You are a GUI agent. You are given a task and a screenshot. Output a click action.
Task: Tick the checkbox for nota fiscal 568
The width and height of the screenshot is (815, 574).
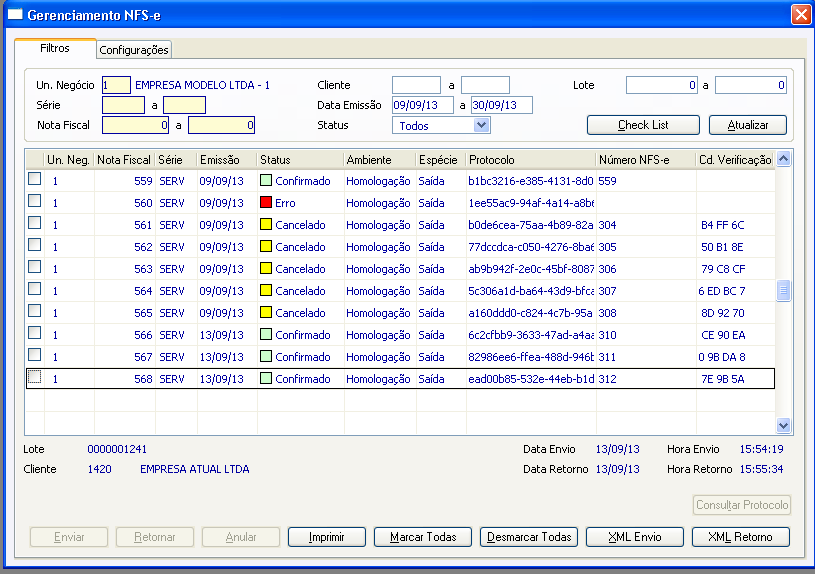tap(35, 377)
